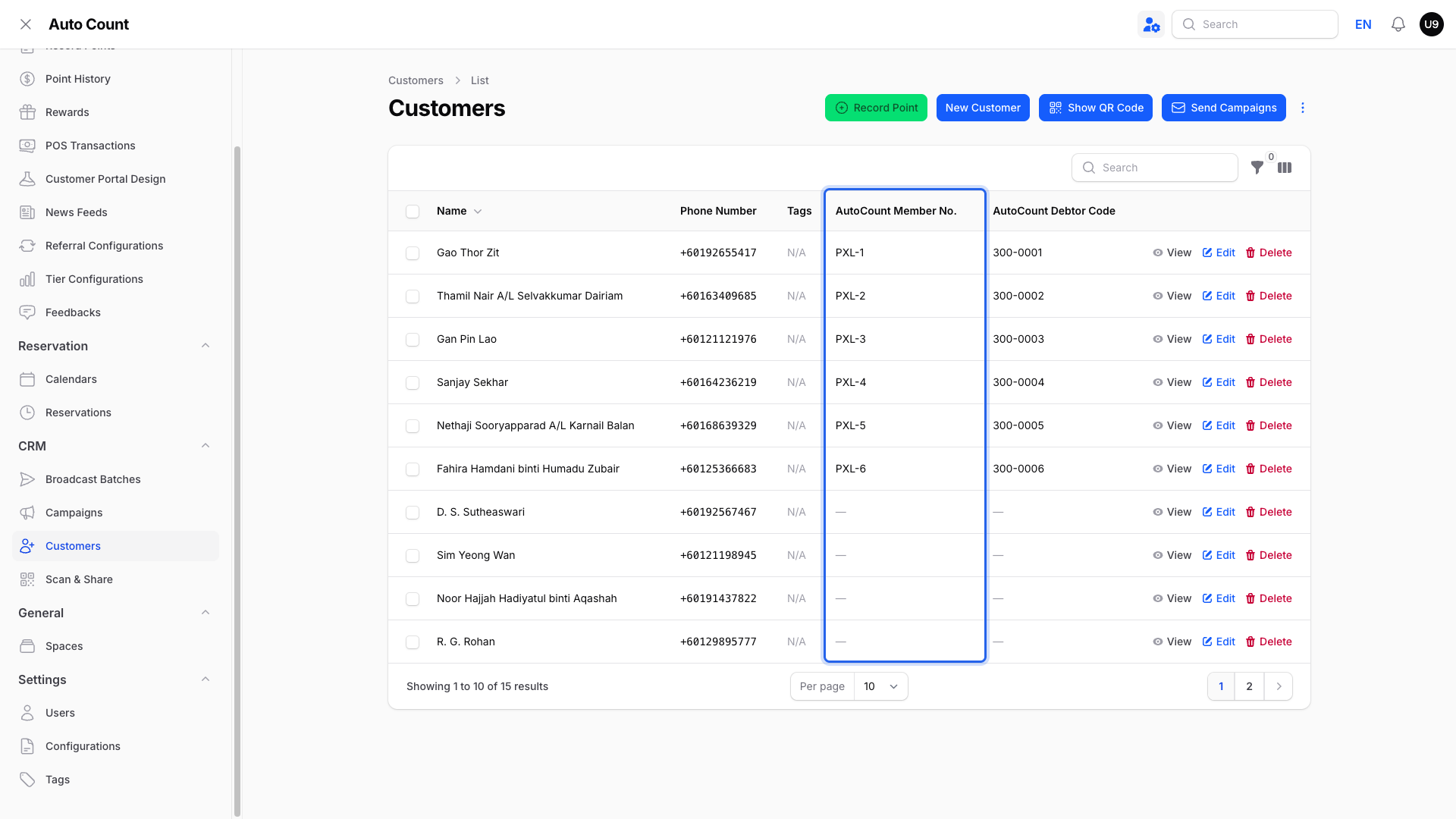This screenshot has height=819, width=1456.
Task: Collapse the Settings sidebar section
Action: click(206, 679)
